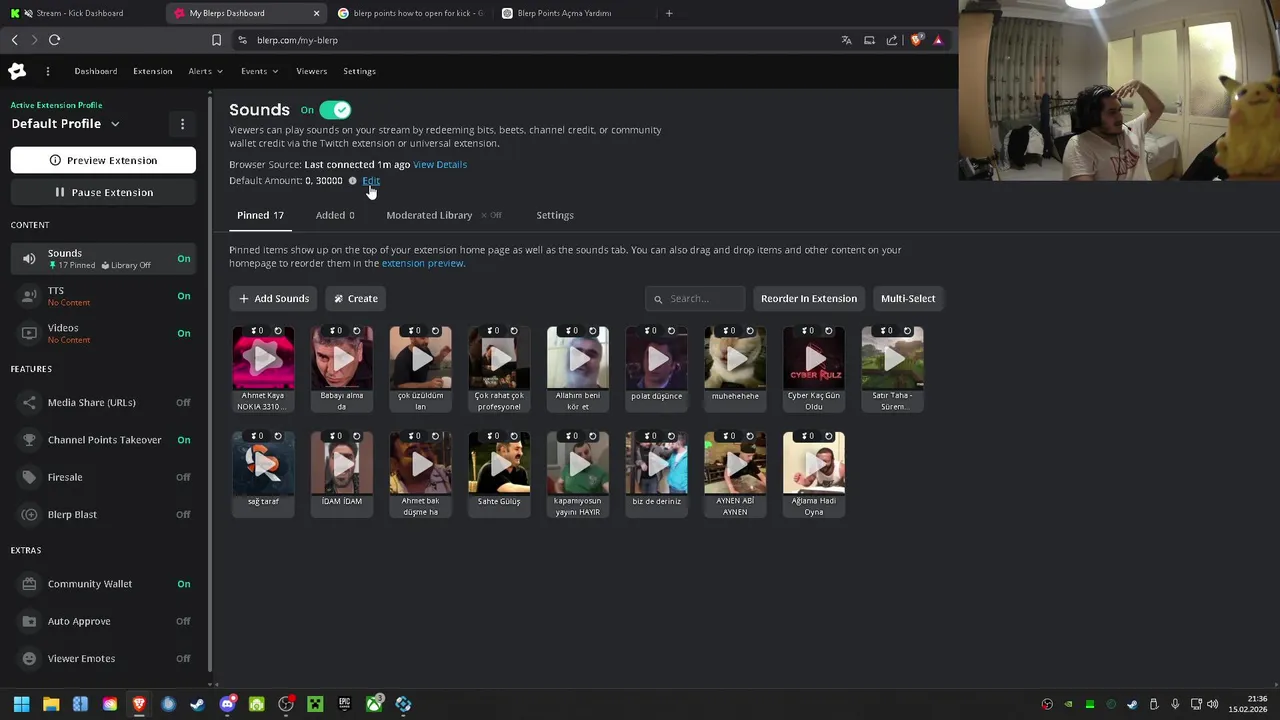1280x720 pixels.
Task: Toggle TTS On status in sidebar
Action: (x=184, y=296)
